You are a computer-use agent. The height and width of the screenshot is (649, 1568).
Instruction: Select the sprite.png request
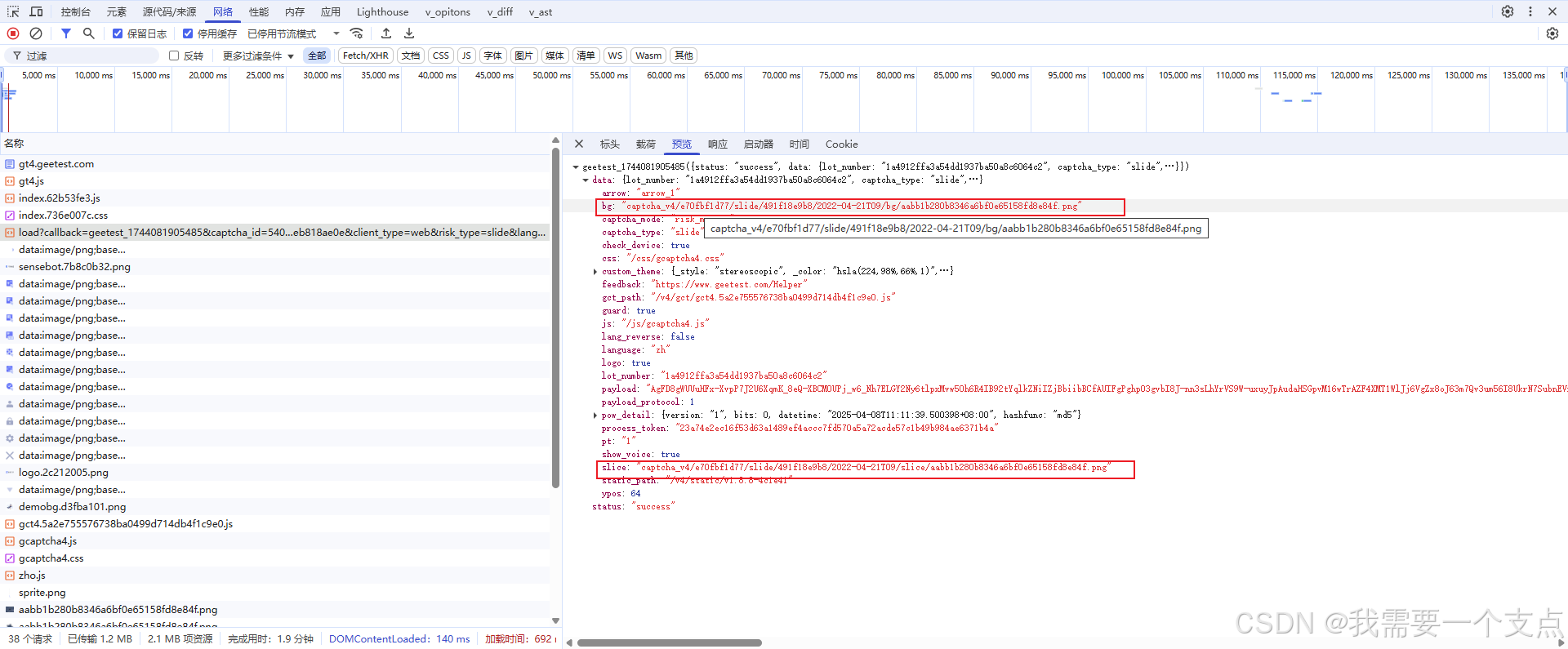pos(274,593)
